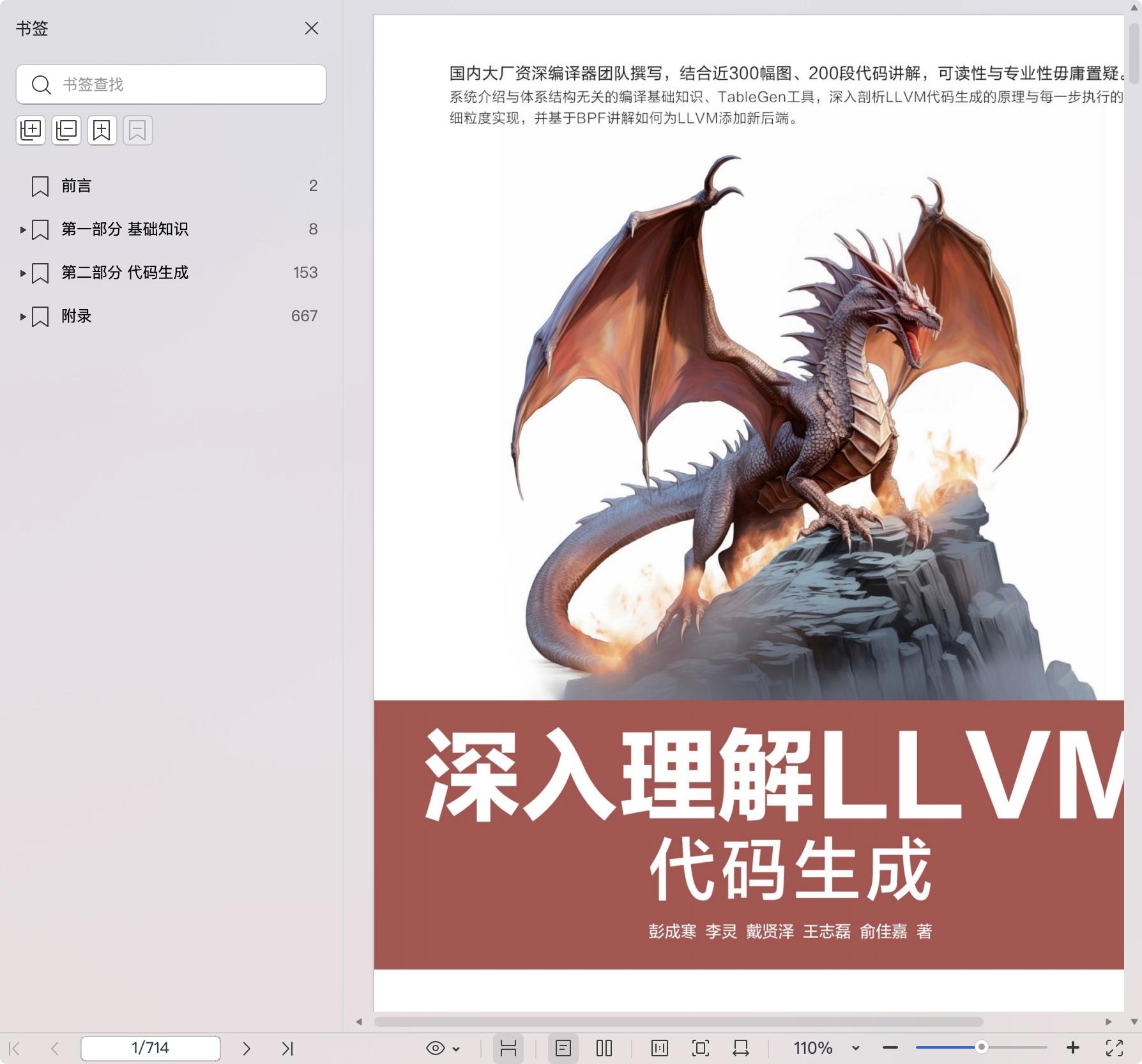This screenshot has height=1064, width=1142.
Task: Open the eye mode dropdown arrow
Action: click(456, 1049)
